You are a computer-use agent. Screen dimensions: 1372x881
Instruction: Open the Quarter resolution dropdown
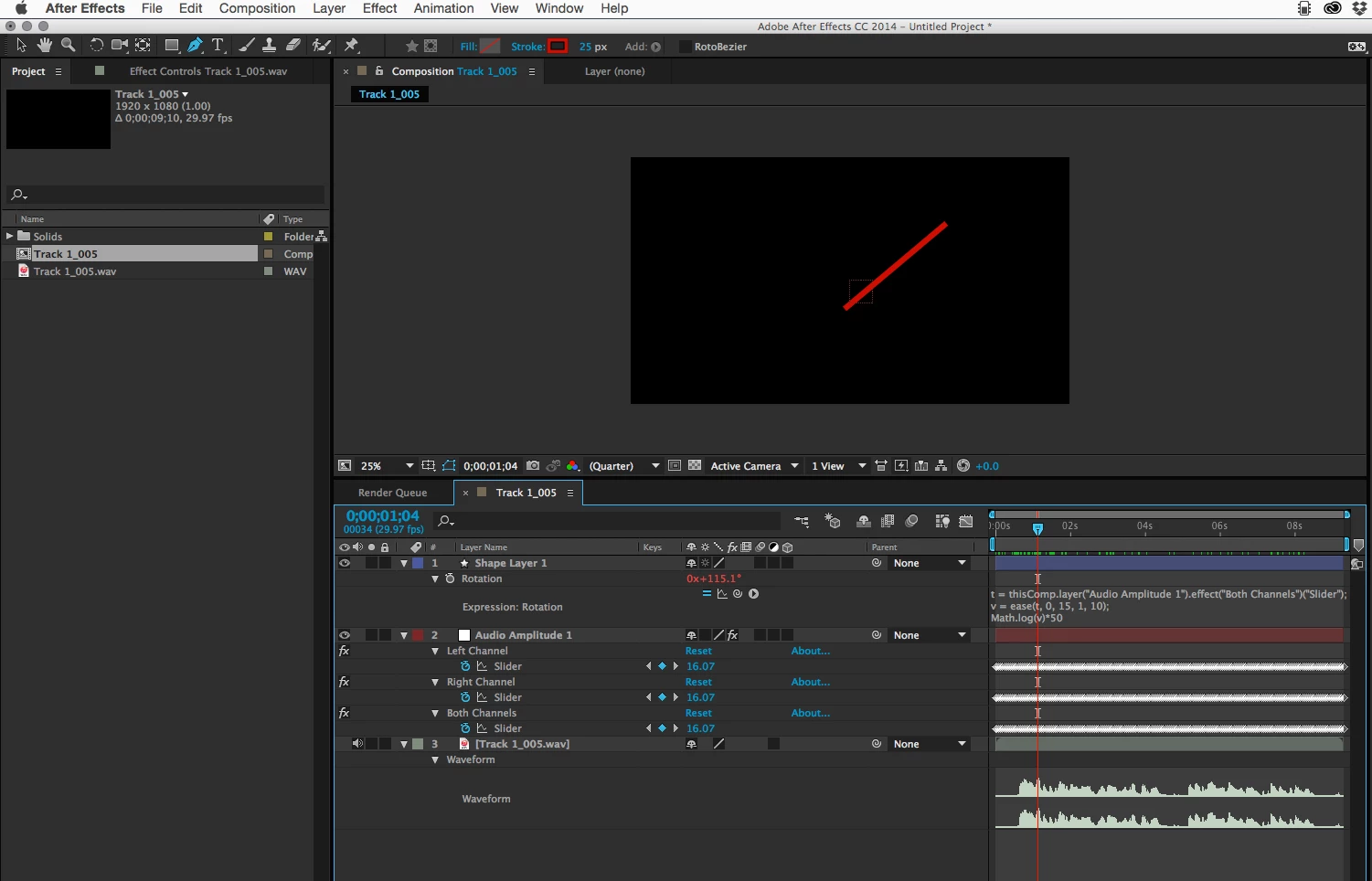pos(623,465)
